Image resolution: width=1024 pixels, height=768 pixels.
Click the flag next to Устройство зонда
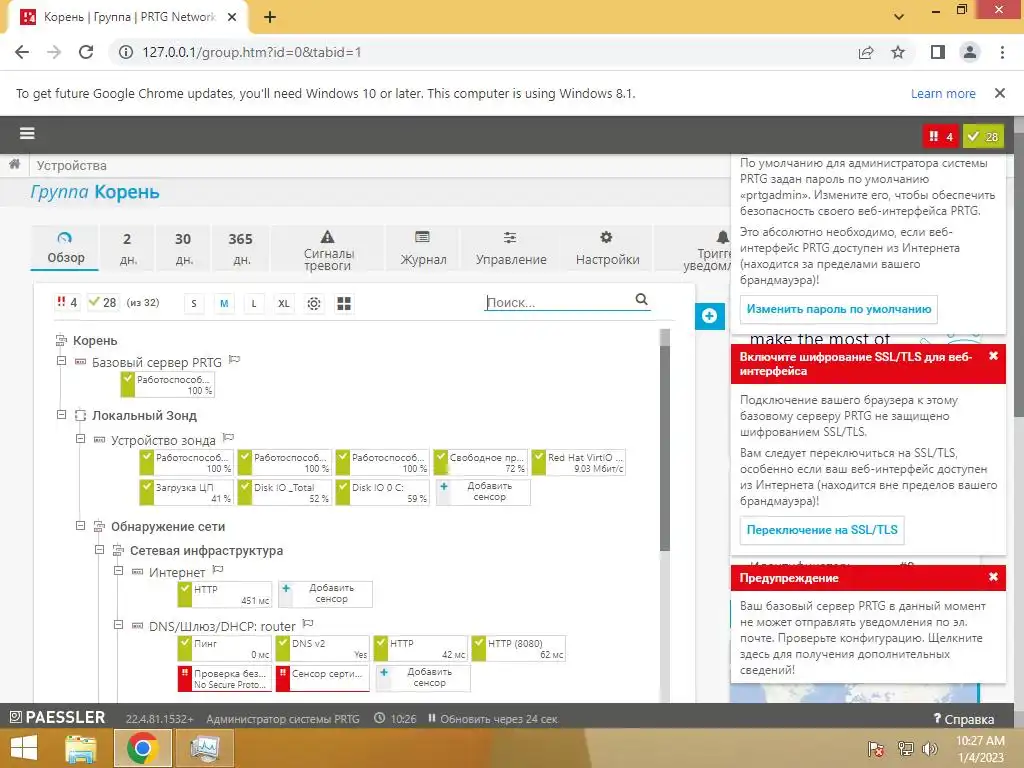coord(228,438)
